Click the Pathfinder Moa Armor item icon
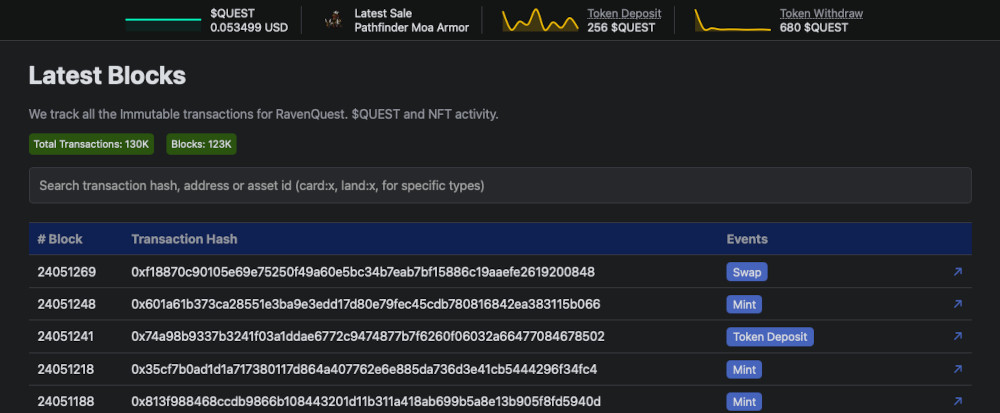 pyautogui.click(x=334, y=21)
